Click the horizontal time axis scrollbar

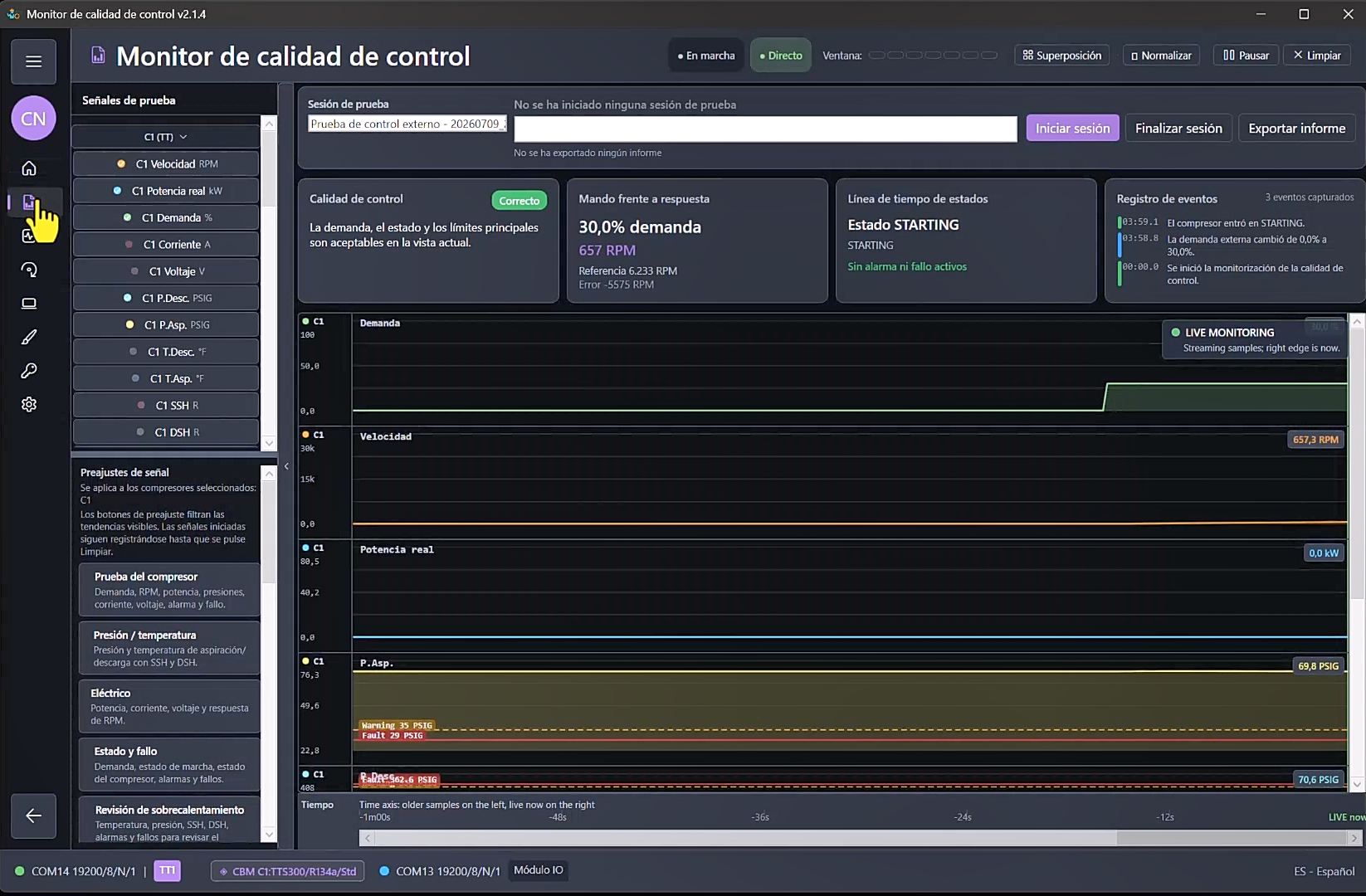pyautogui.click(x=860, y=838)
